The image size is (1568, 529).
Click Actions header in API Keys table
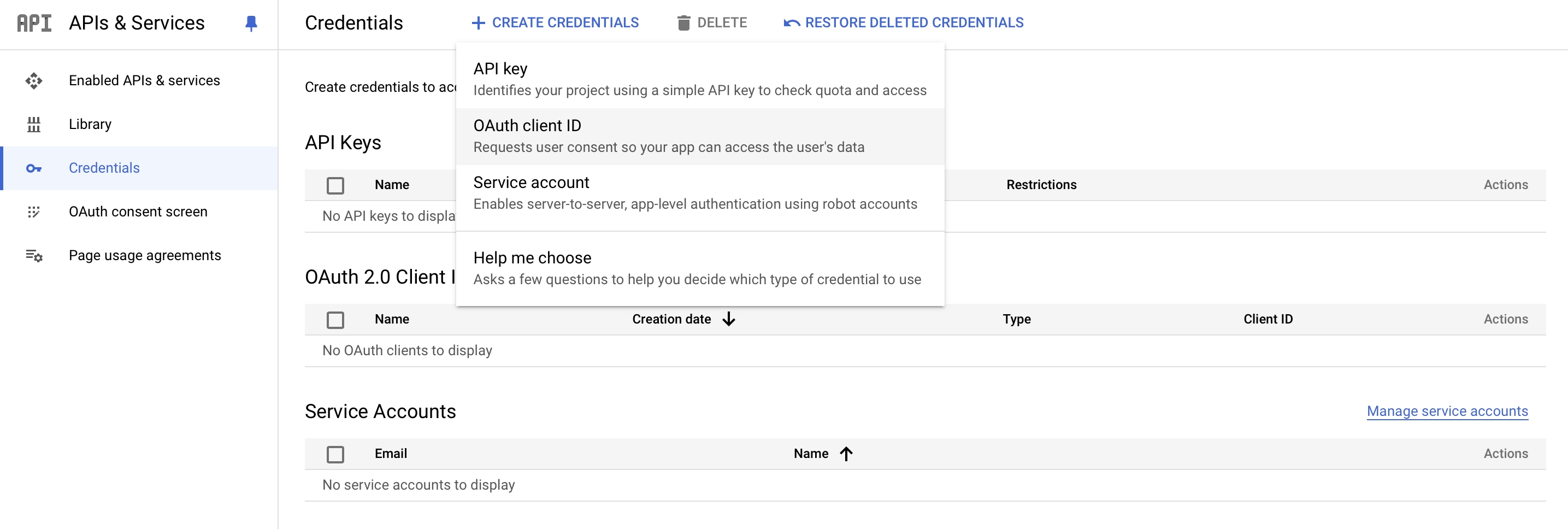1506,185
